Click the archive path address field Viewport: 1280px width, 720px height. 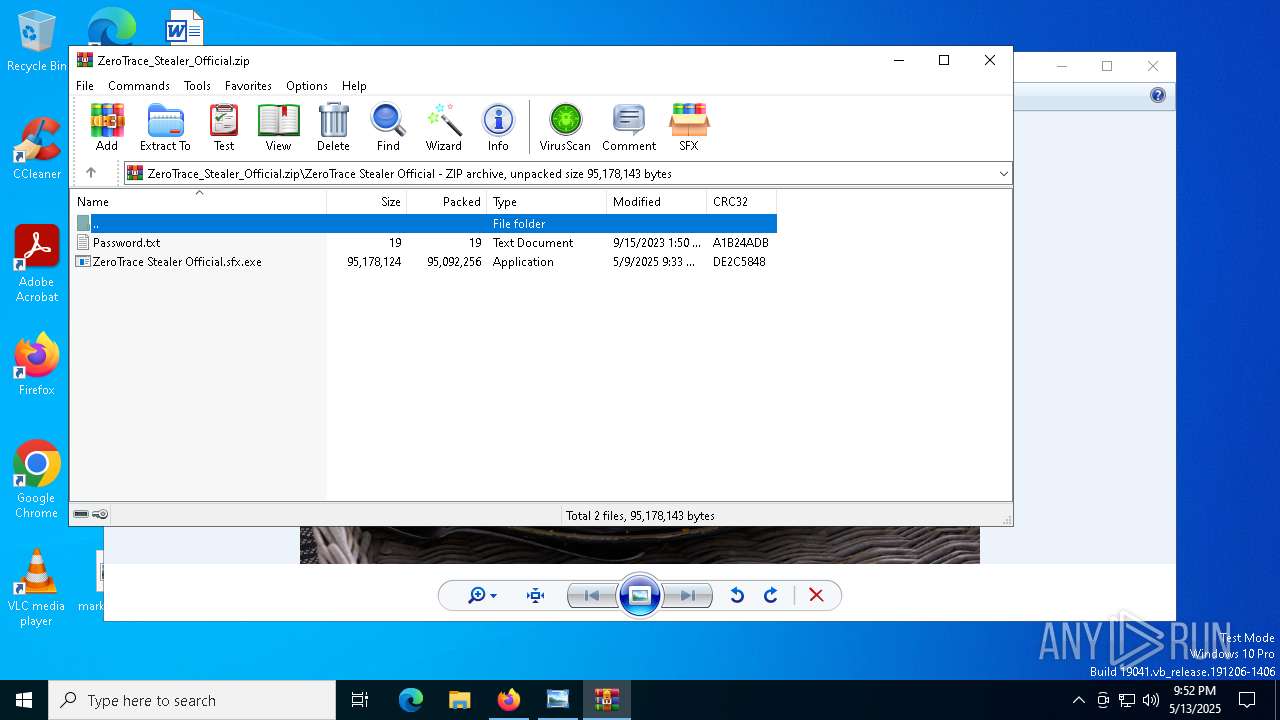coord(567,174)
